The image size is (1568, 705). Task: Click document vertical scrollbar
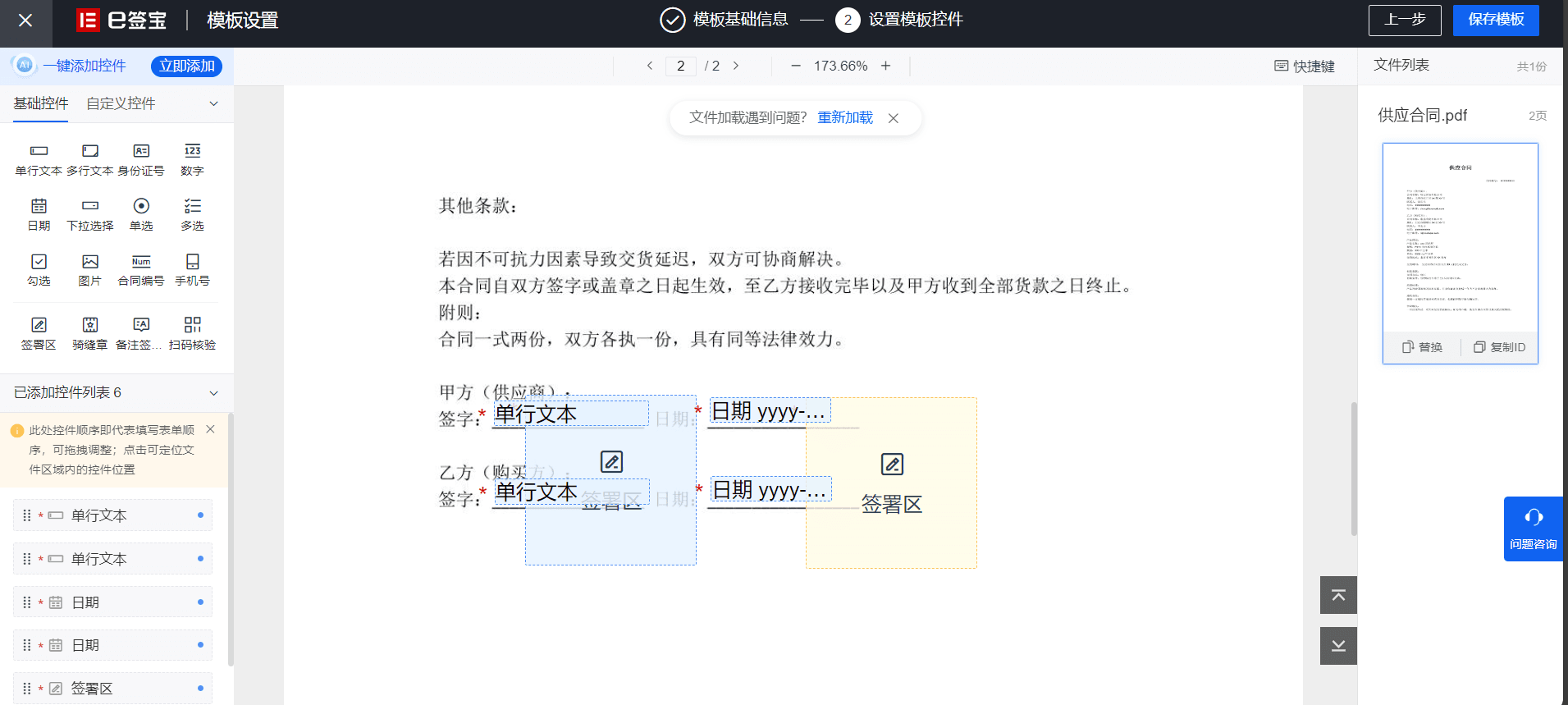point(1354,469)
